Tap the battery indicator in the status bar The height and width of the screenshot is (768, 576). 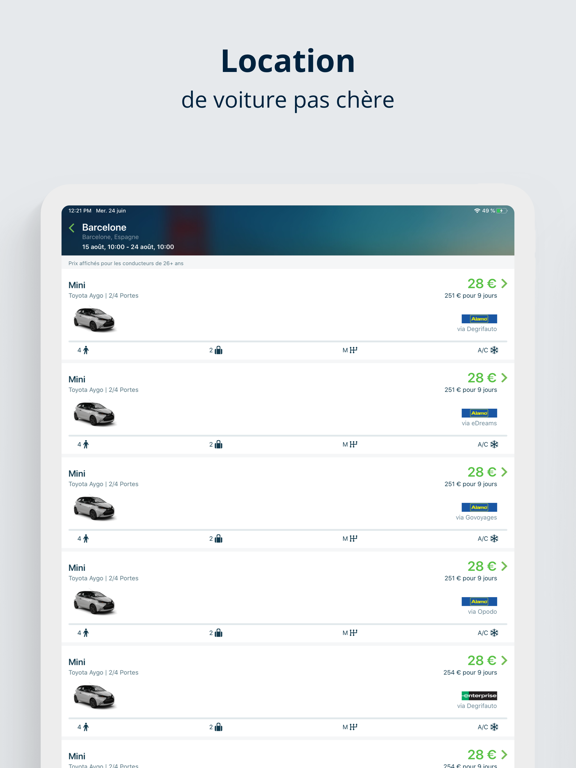[x=502, y=211]
